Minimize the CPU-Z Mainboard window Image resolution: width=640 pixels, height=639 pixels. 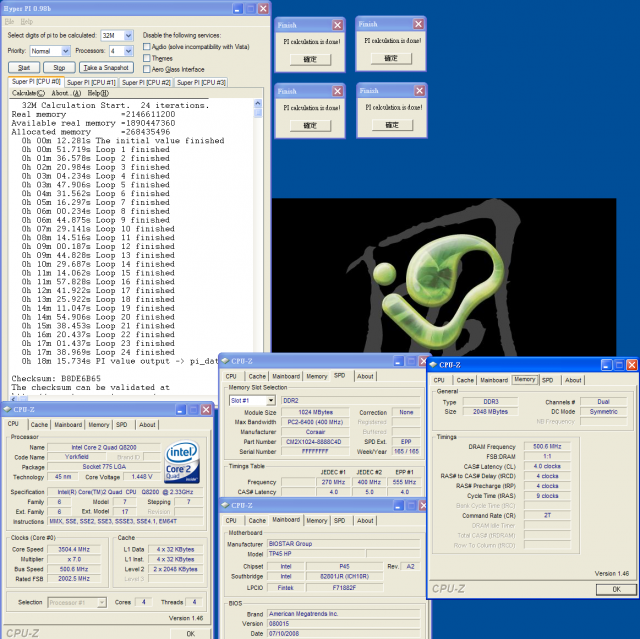tap(398, 506)
